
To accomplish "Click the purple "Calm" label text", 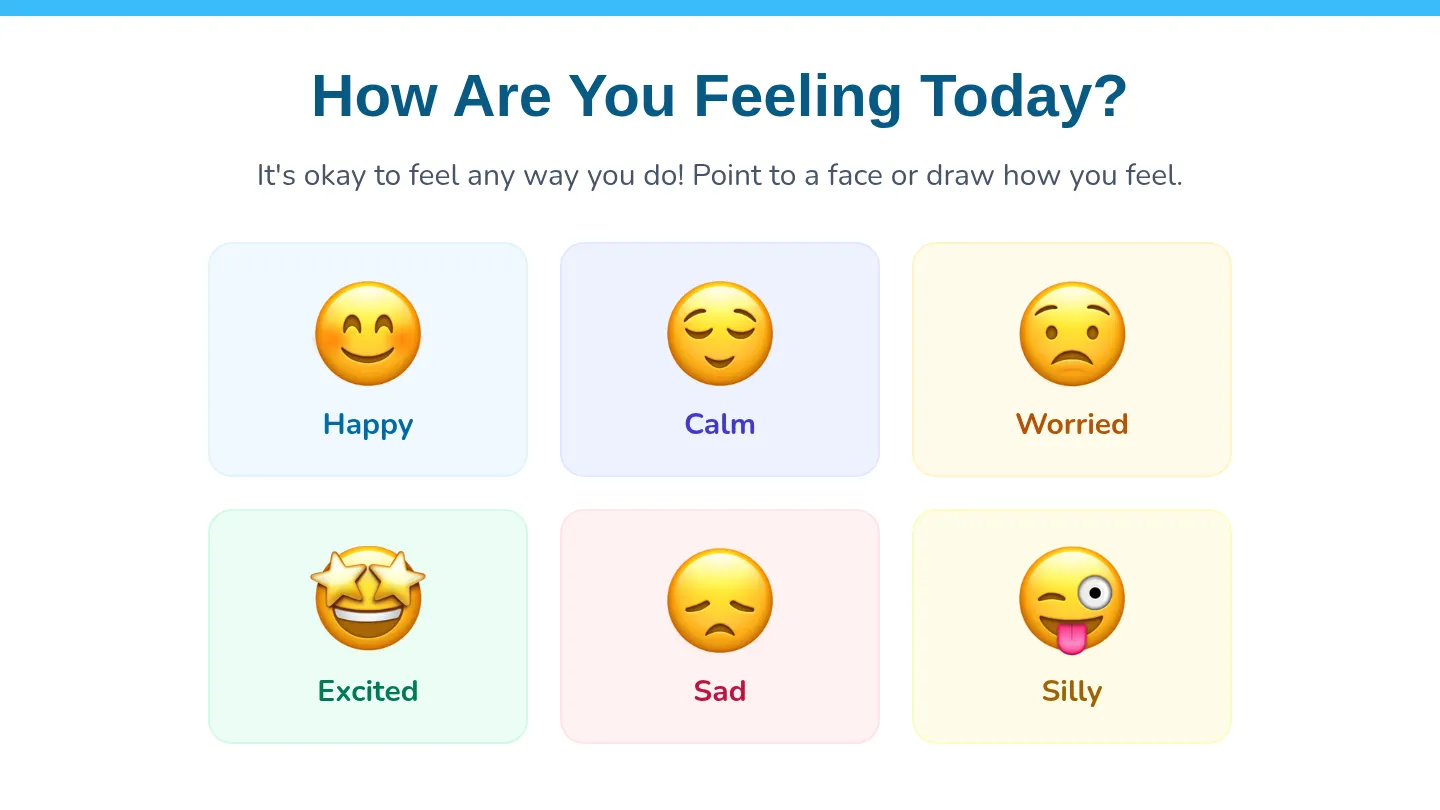I will tap(720, 424).
